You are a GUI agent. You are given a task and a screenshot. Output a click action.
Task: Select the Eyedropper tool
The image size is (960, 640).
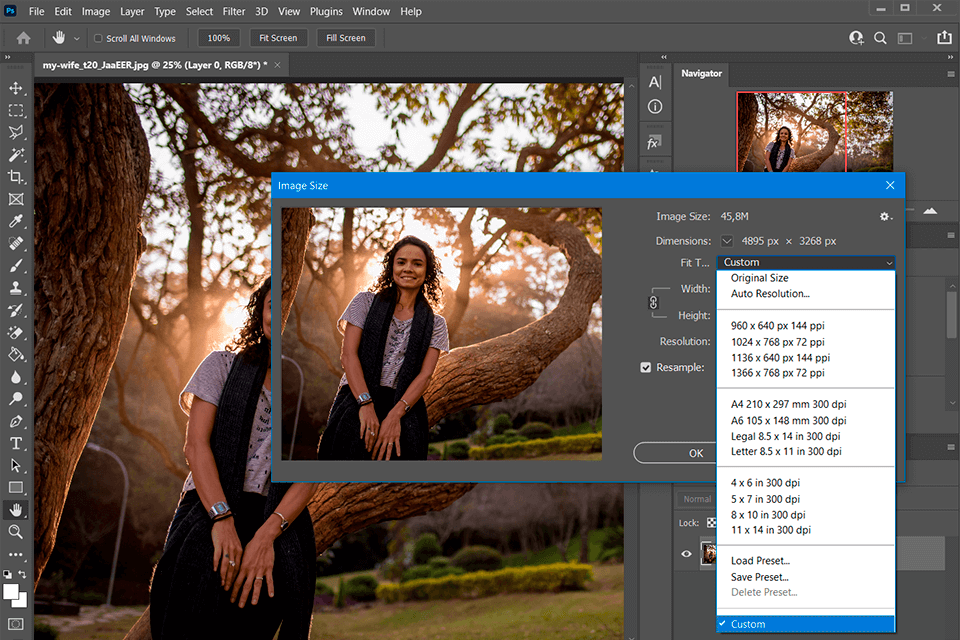coord(16,221)
